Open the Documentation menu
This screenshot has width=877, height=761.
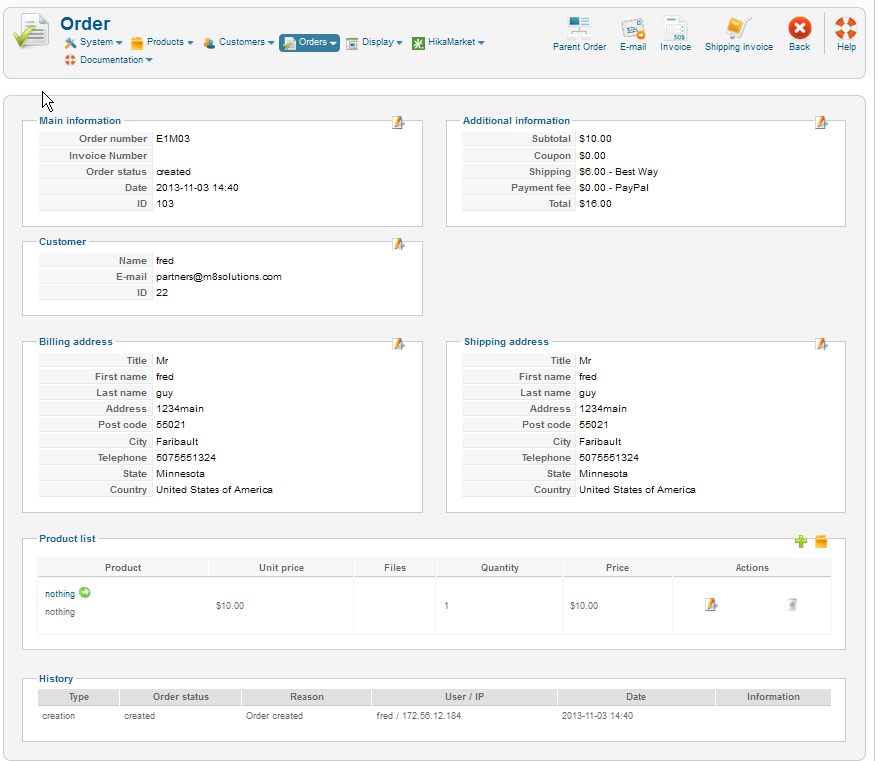point(109,60)
